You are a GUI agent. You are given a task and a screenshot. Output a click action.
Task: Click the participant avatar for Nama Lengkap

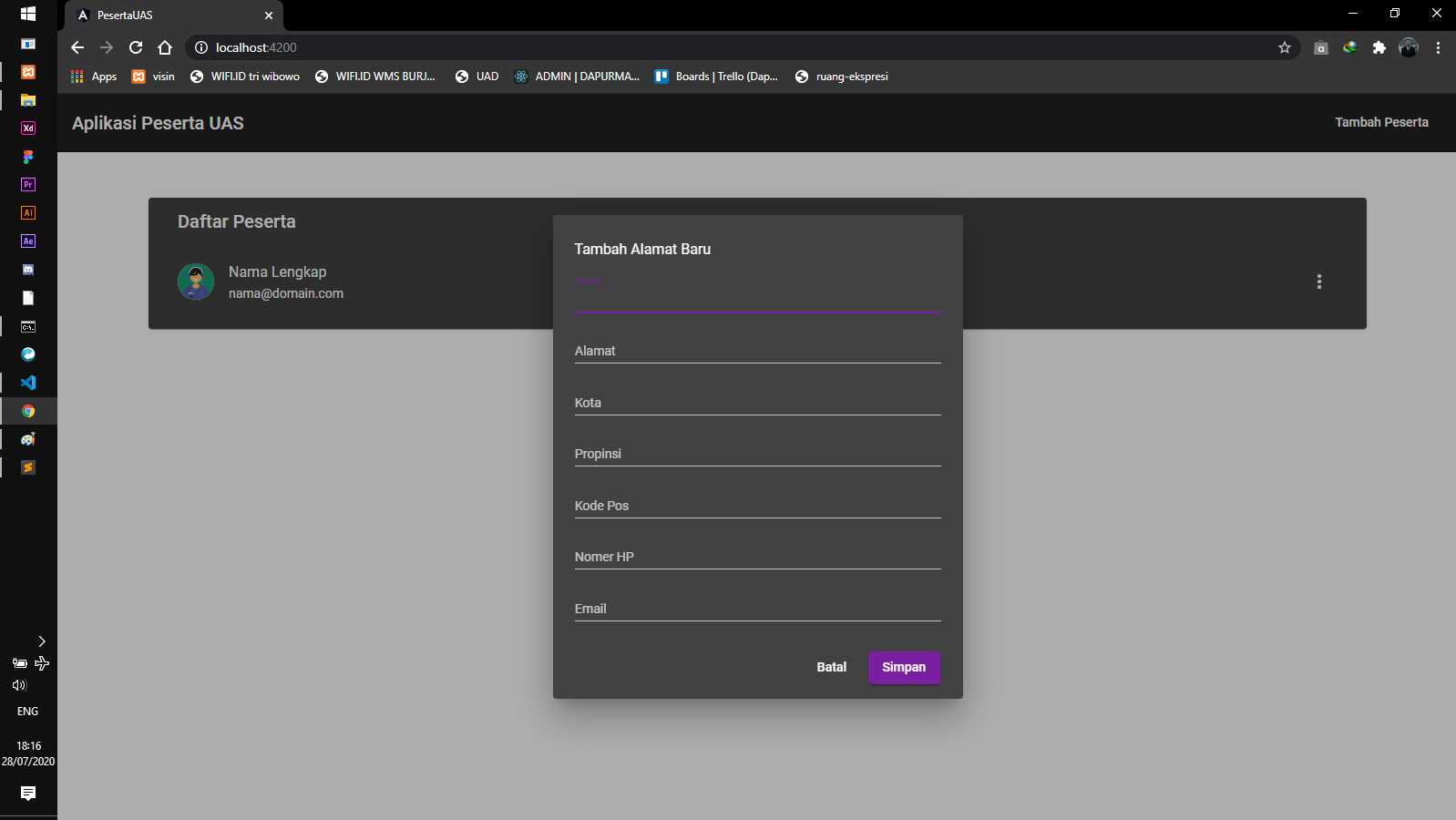196,282
